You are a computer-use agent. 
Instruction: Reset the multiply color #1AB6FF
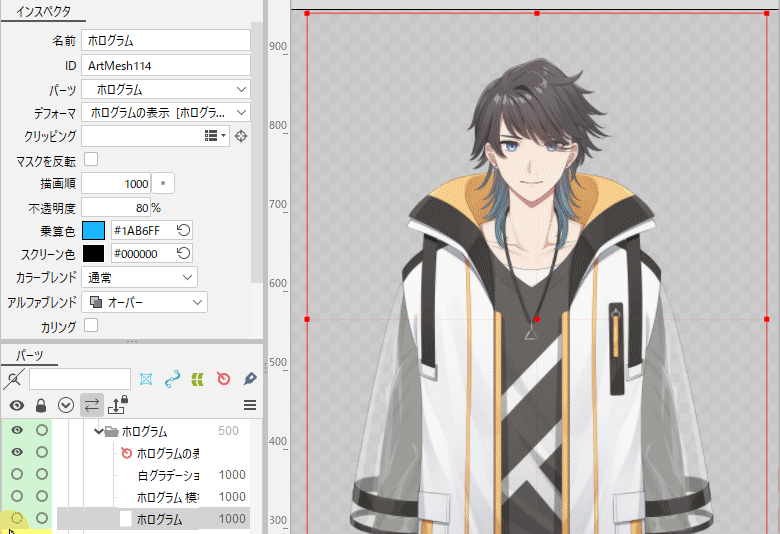point(183,230)
